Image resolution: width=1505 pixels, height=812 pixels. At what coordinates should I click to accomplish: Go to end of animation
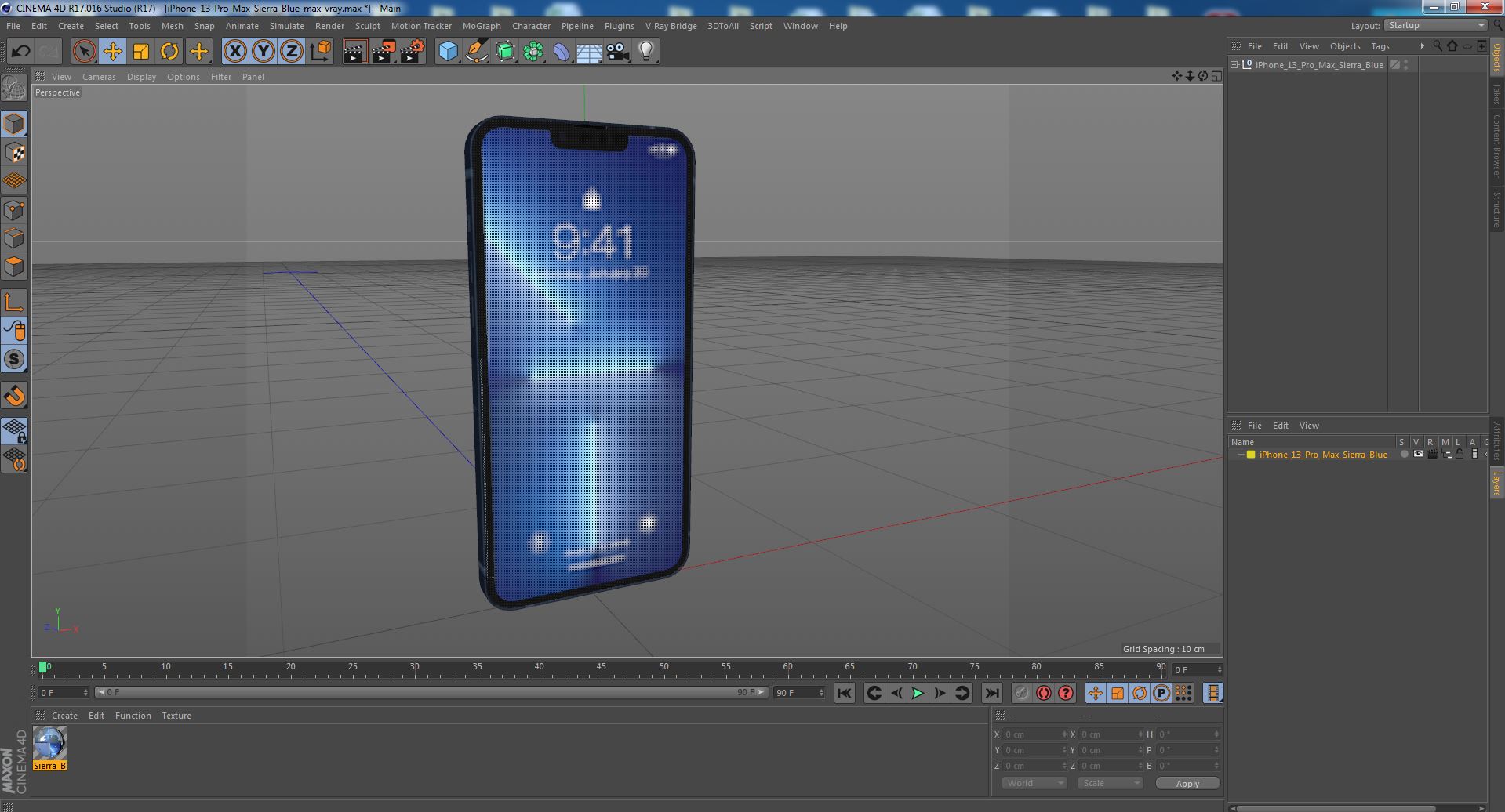tap(991, 693)
